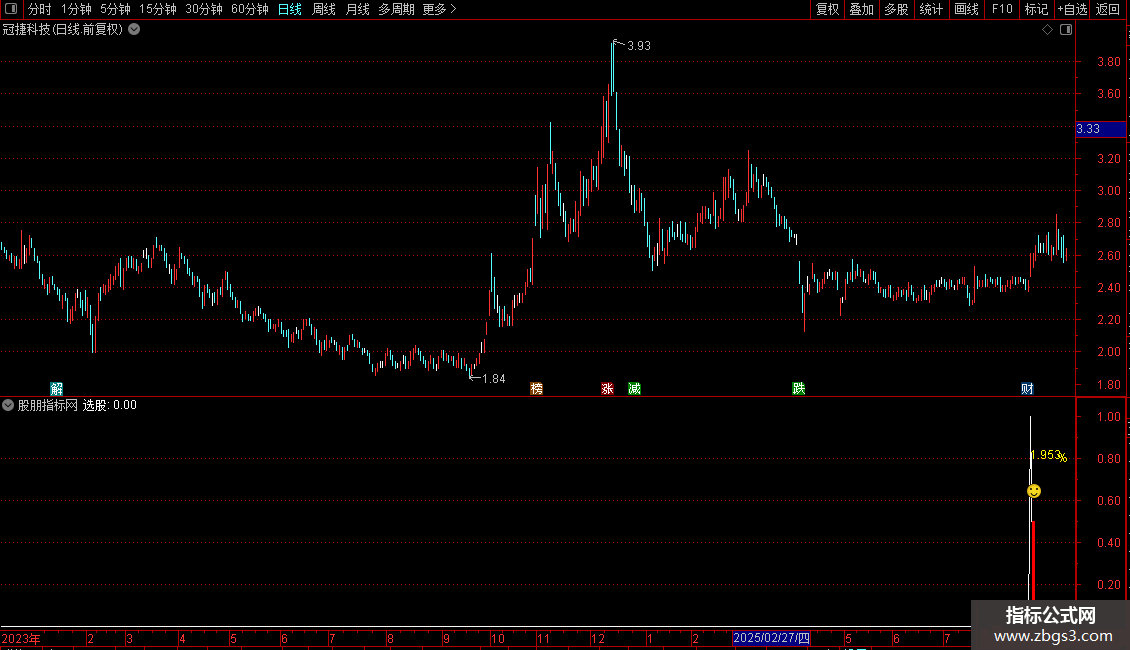Click month 12 on the time axis
1130x650 pixels.
pyautogui.click(x=597, y=638)
